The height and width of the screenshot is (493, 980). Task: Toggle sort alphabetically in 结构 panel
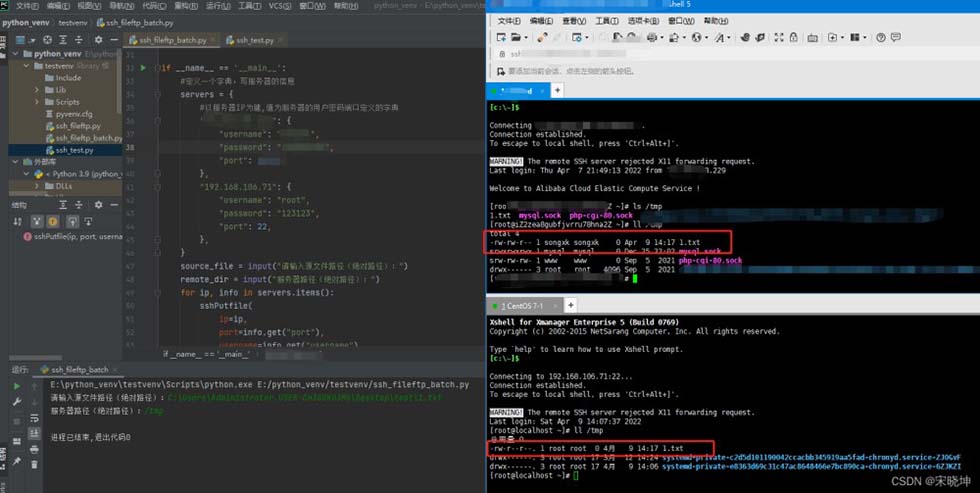click(17, 221)
